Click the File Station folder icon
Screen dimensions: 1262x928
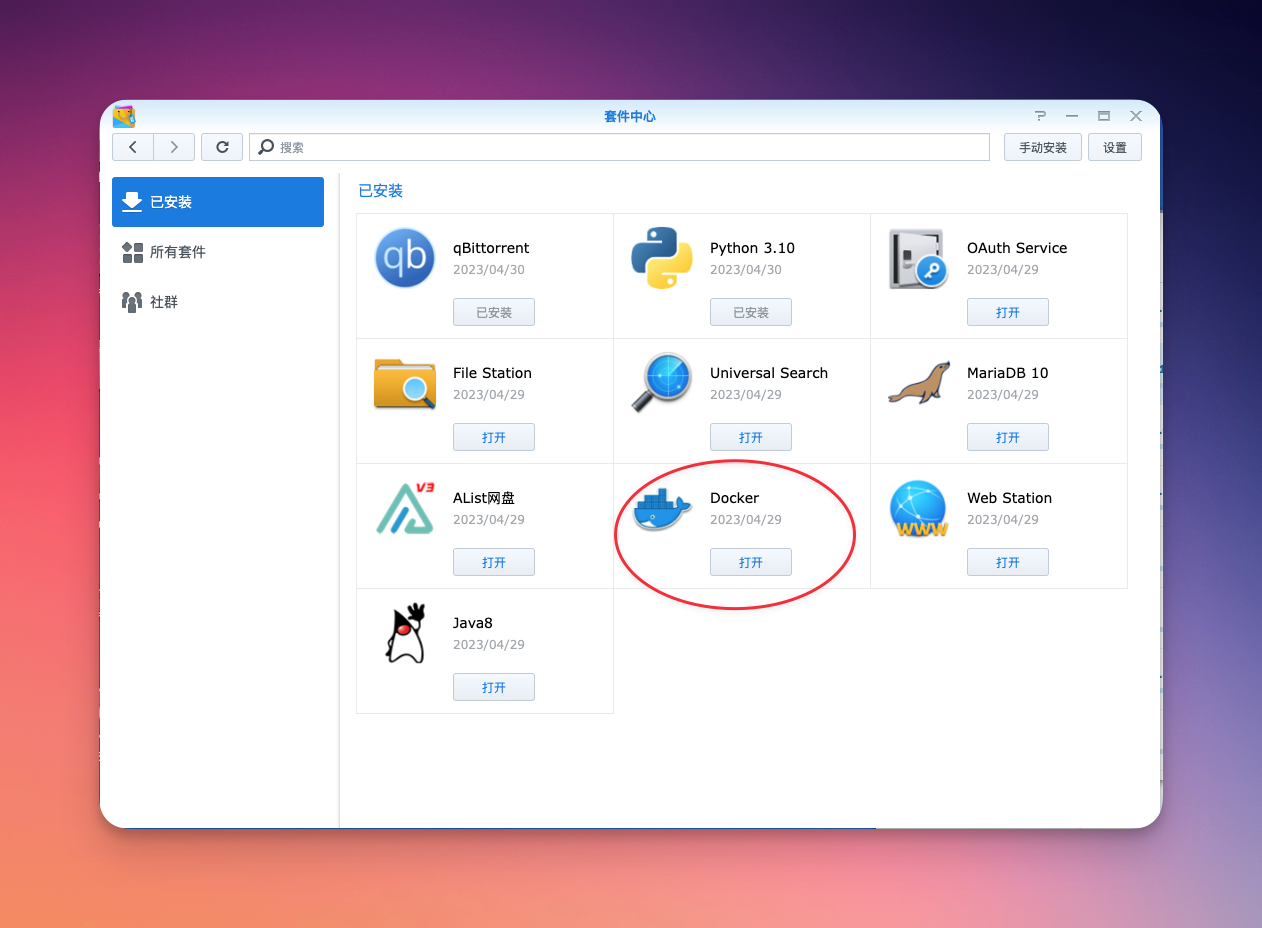pos(405,384)
